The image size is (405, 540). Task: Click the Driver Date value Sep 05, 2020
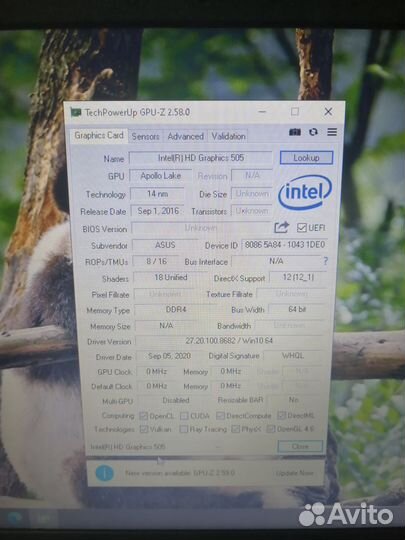[x=169, y=356]
